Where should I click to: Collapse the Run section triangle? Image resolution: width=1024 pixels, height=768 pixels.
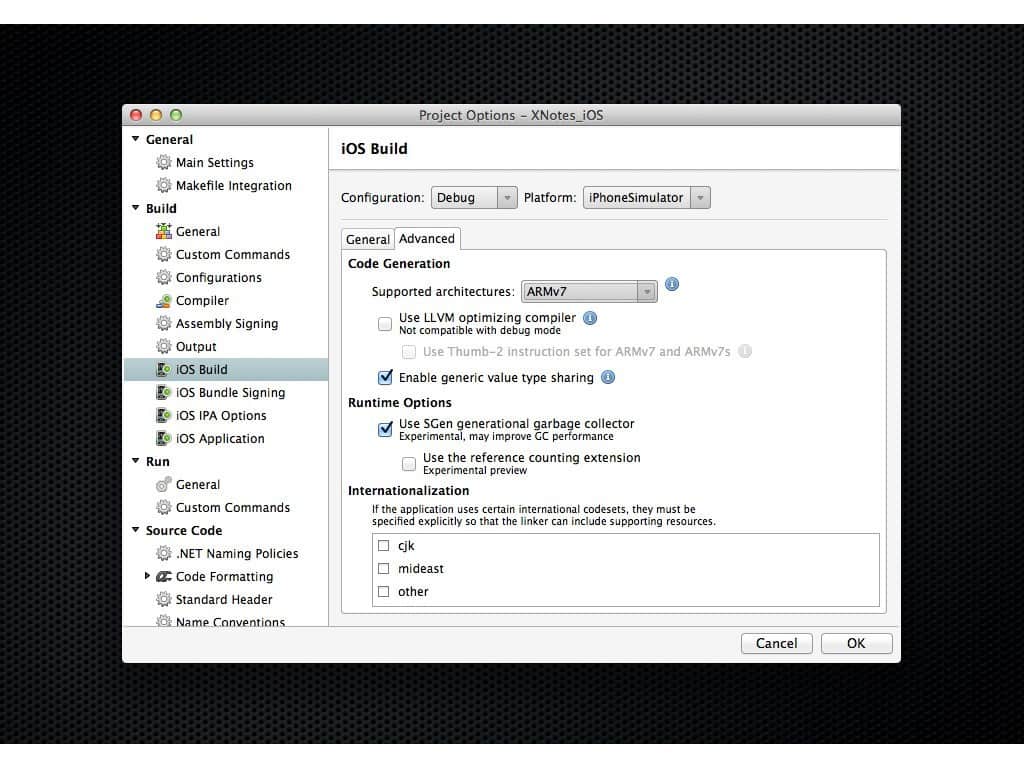[136, 460]
